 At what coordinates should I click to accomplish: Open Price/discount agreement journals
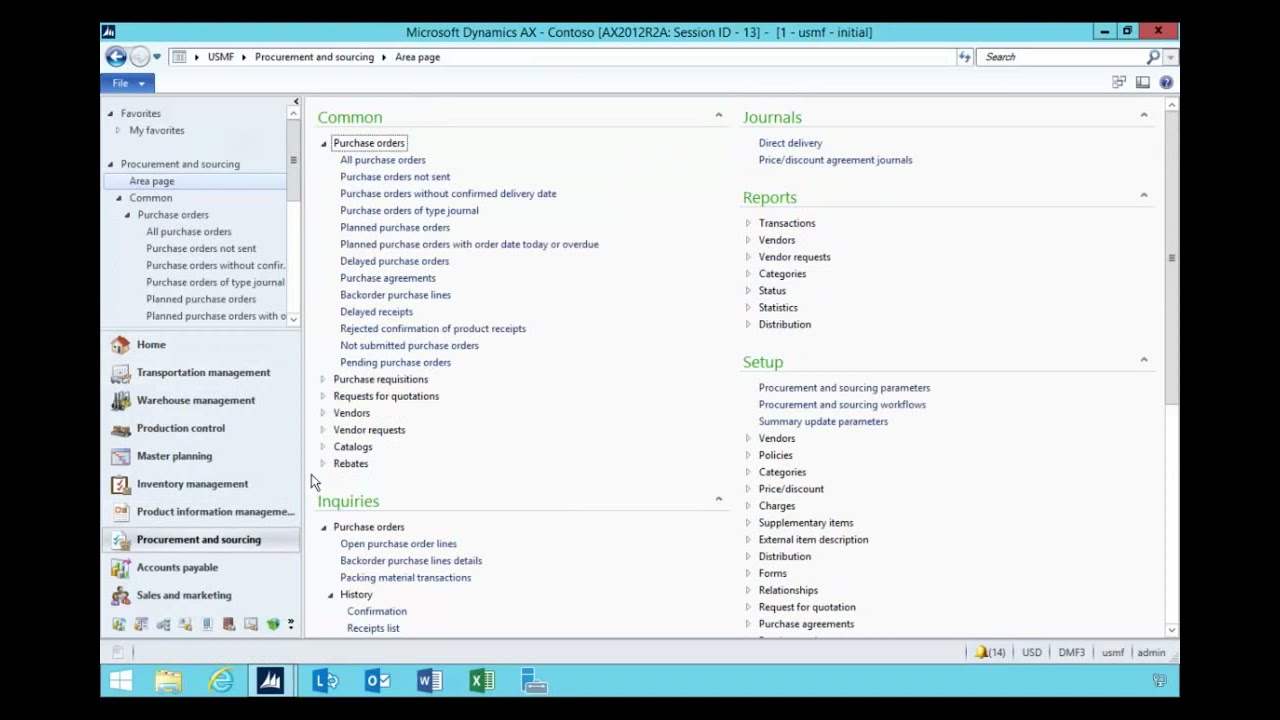(835, 160)
